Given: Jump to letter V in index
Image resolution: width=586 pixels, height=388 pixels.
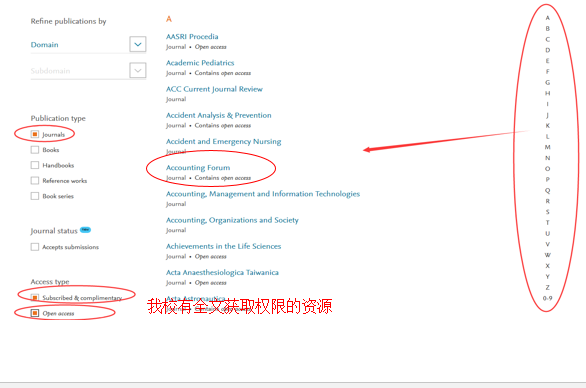Looking at the screenshot, I should [x=548, y=244].
